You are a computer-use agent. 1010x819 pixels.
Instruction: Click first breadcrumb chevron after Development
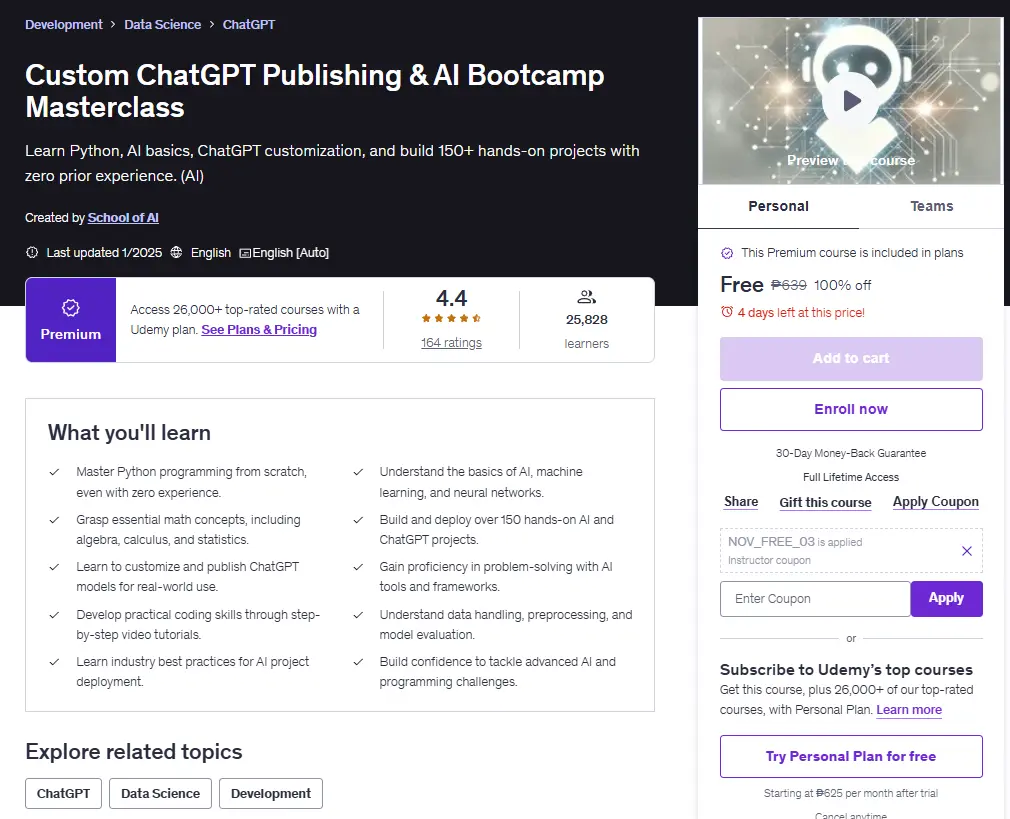point(113,24)
